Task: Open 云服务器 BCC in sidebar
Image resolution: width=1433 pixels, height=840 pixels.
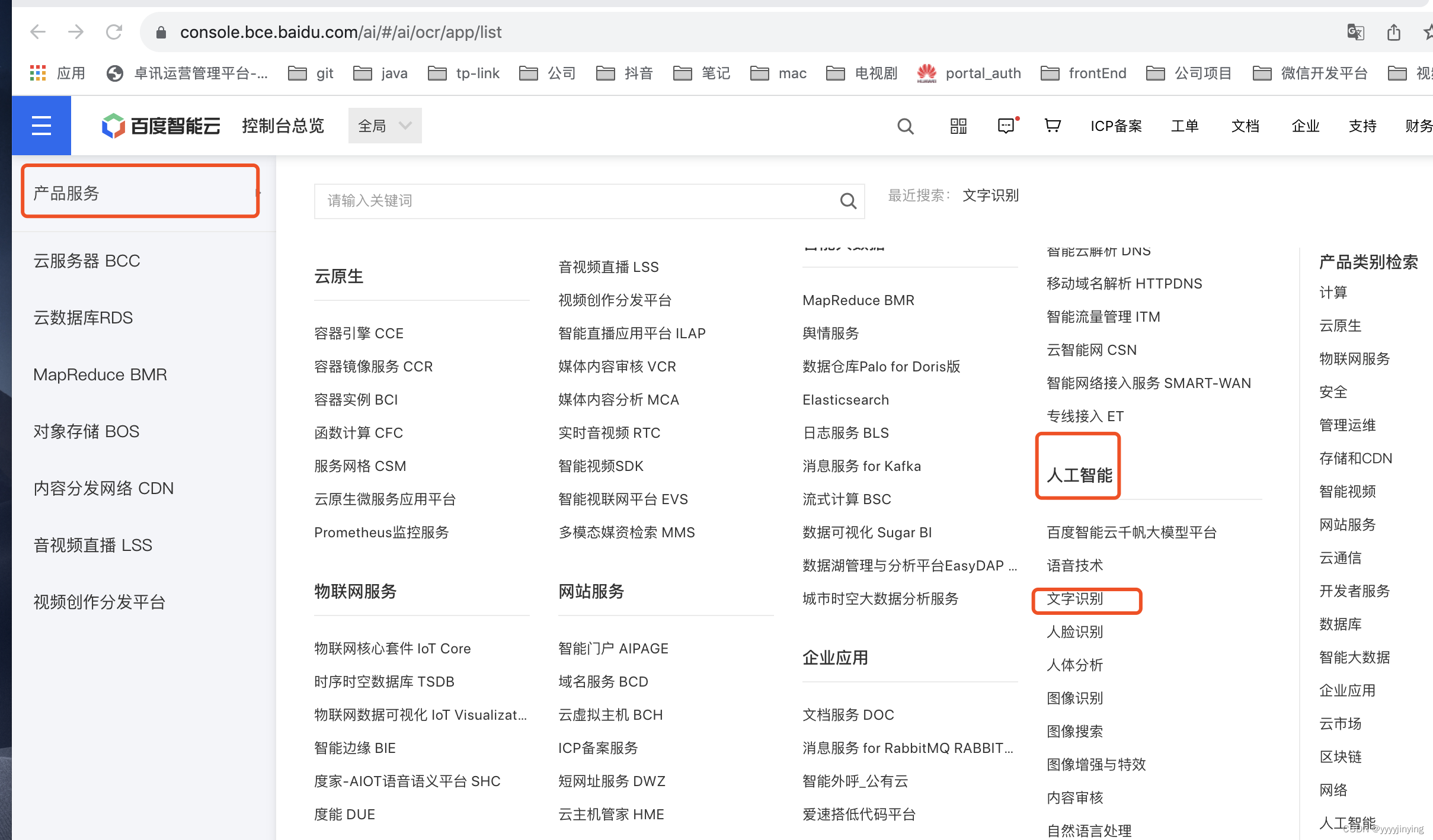Action: pos(87,261)
